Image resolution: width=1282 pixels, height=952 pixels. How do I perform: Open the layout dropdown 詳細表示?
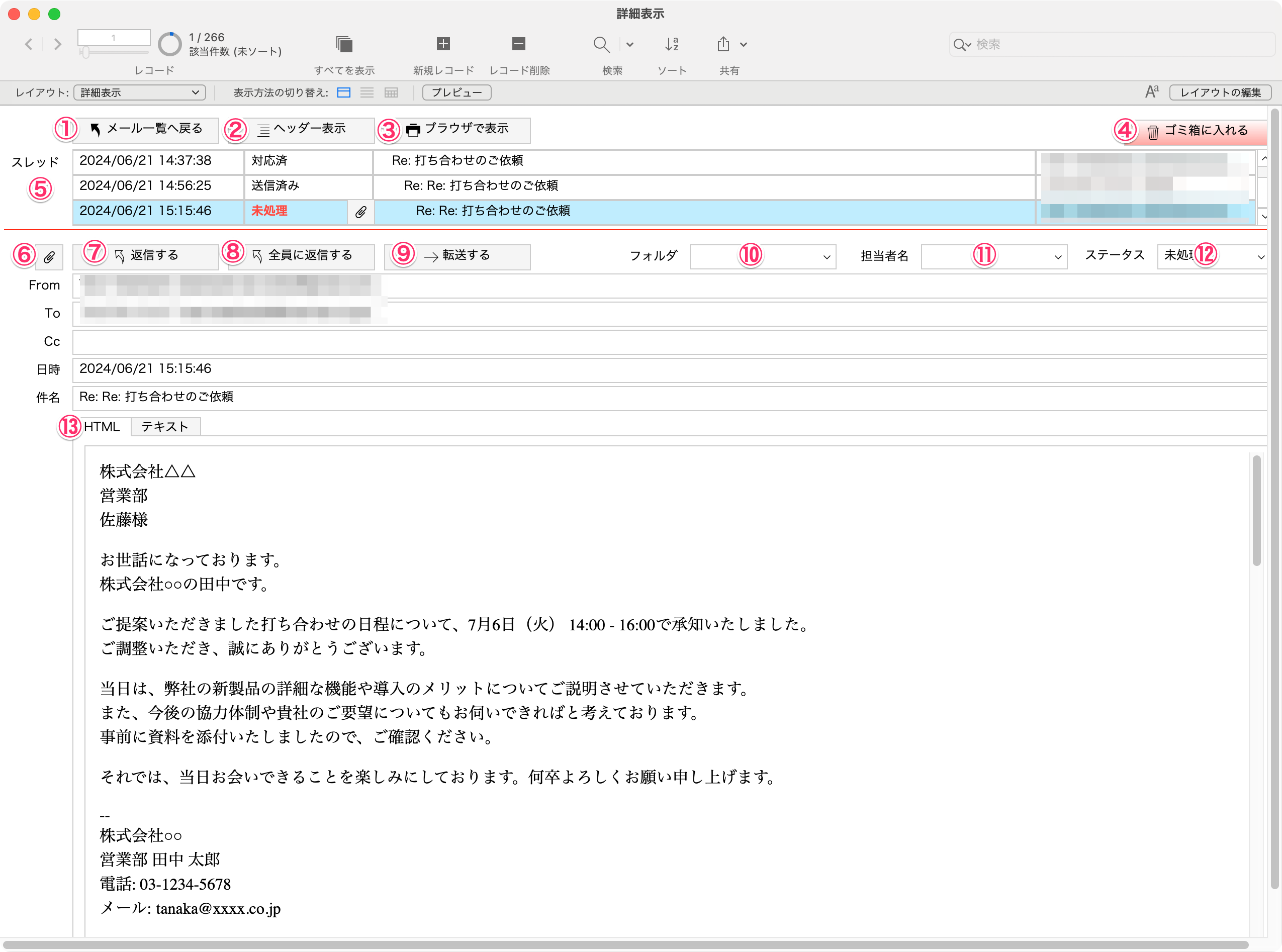point(140,93)
